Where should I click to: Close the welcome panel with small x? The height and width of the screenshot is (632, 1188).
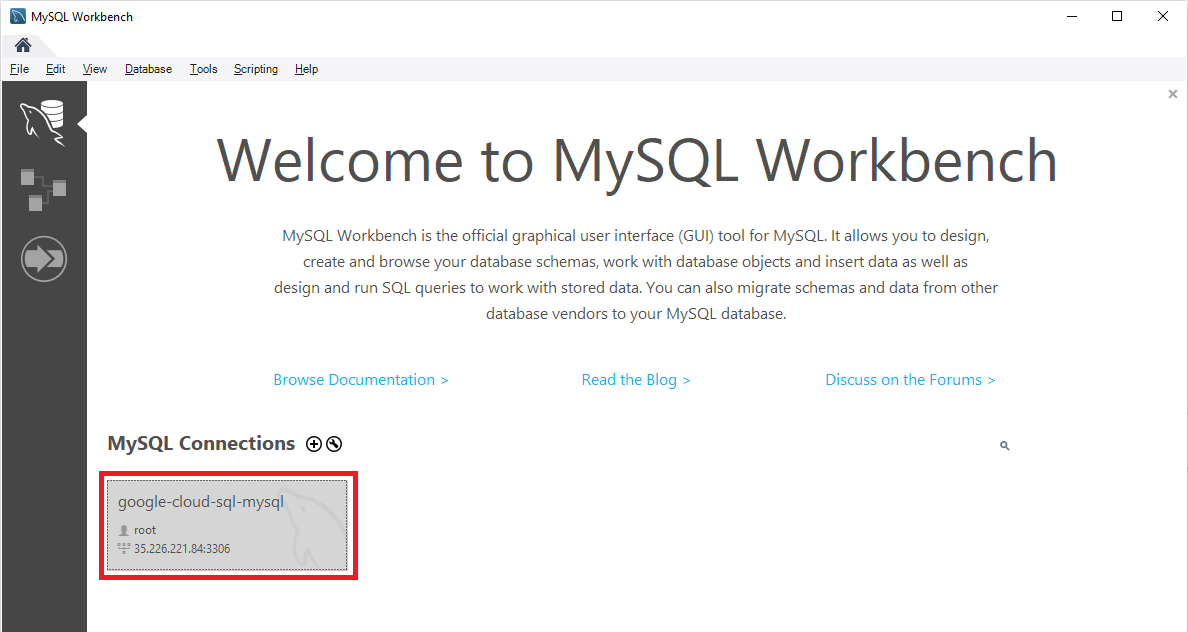pyautogui.click(x=1173, y=94)
